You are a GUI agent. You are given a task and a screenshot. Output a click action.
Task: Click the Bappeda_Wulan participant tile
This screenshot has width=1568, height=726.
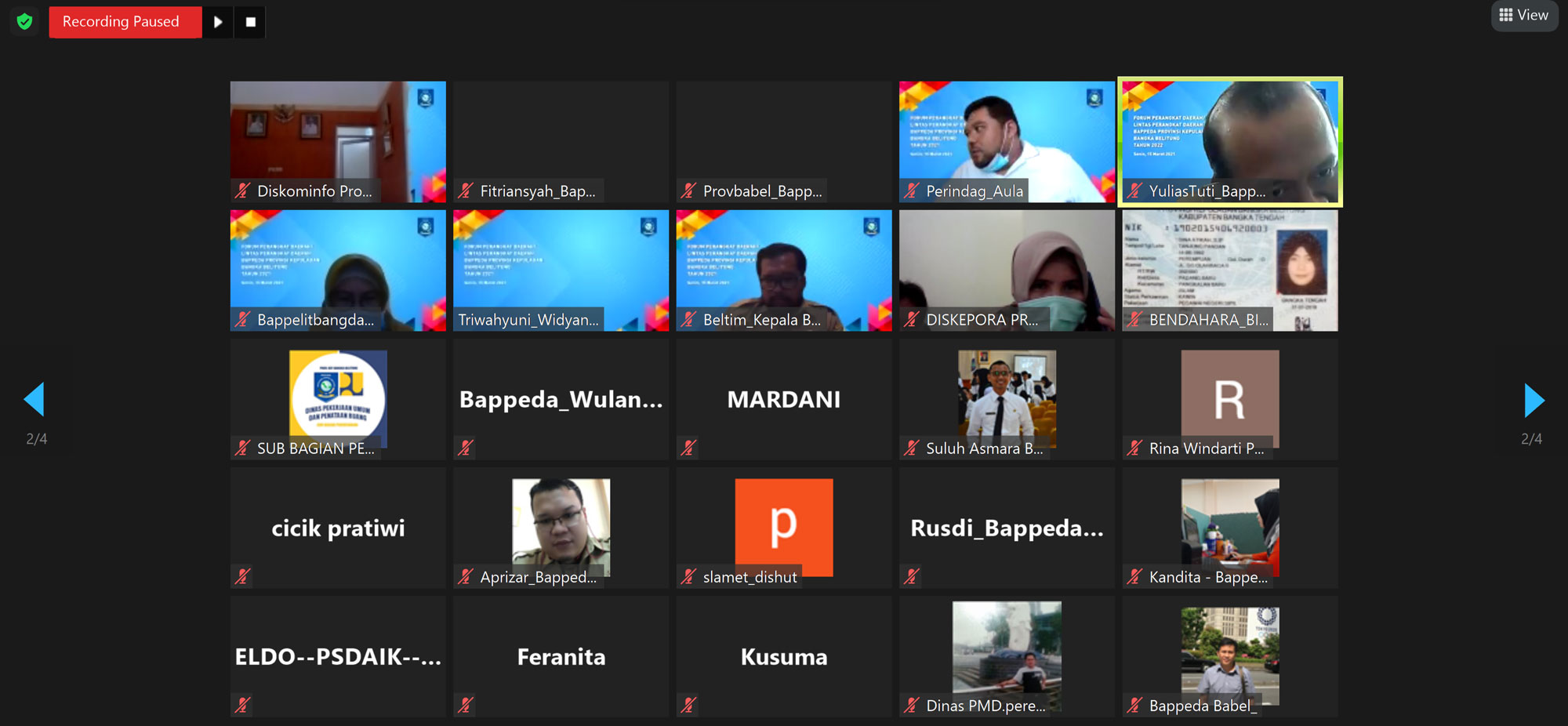(x=561, y=399)
